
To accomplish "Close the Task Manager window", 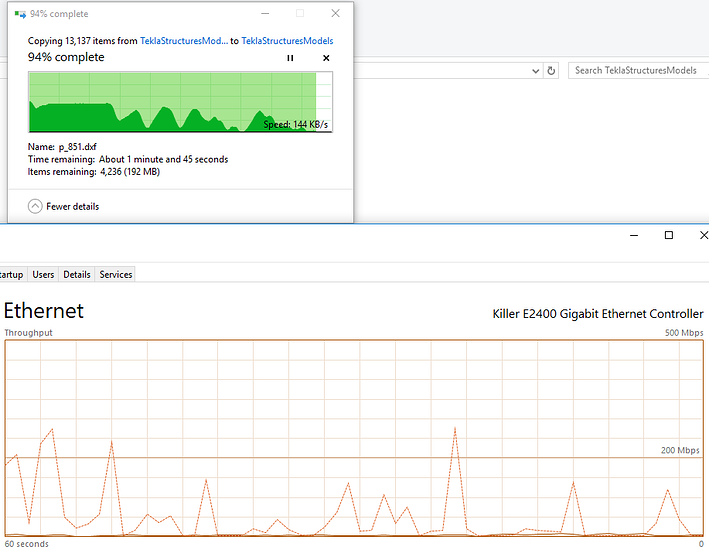I will (703, 235).
